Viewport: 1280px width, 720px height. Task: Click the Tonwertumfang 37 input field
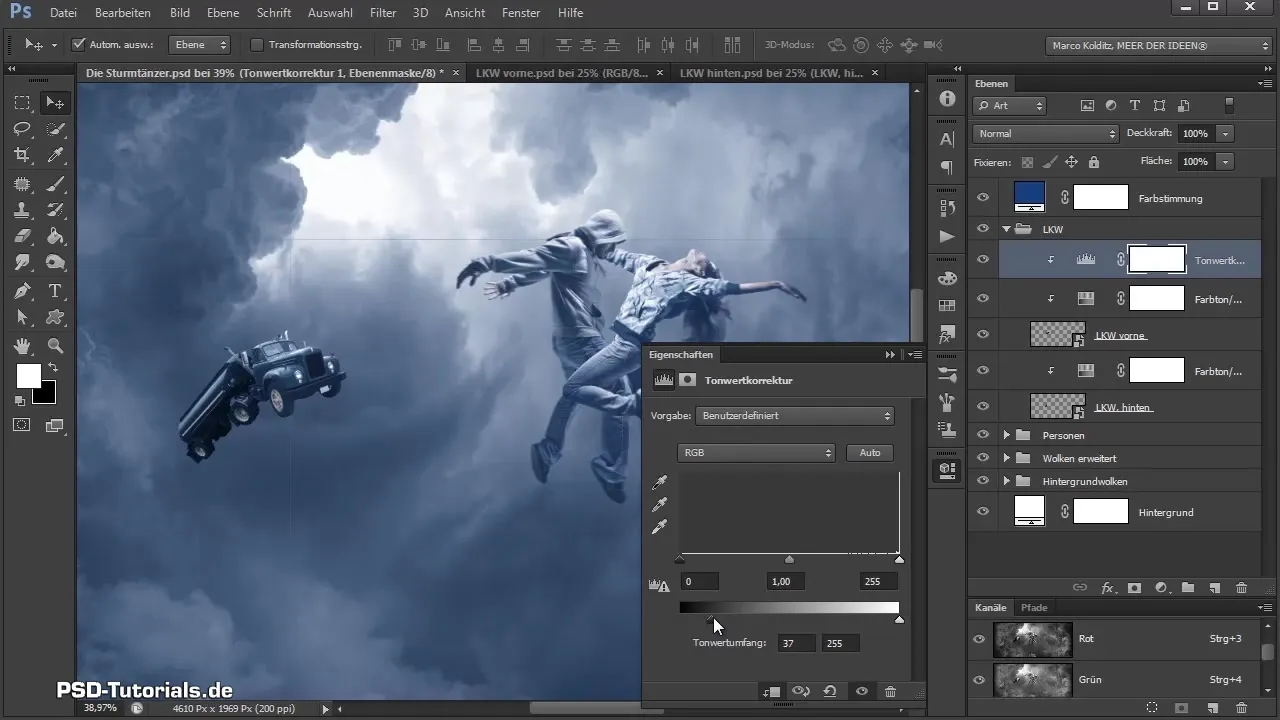click(796, 643)
